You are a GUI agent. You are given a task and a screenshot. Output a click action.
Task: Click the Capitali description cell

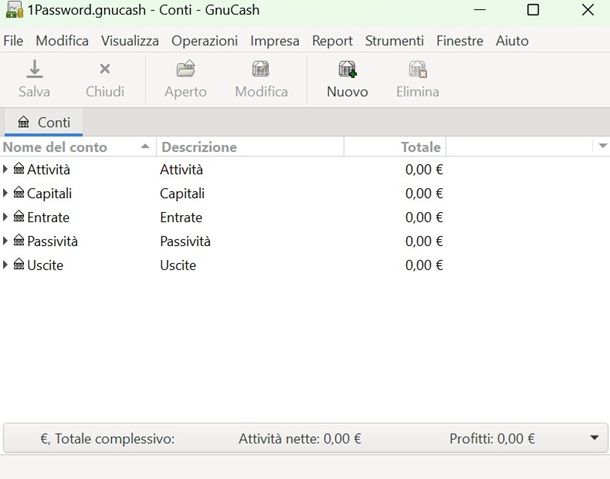[x=182, y=193]
